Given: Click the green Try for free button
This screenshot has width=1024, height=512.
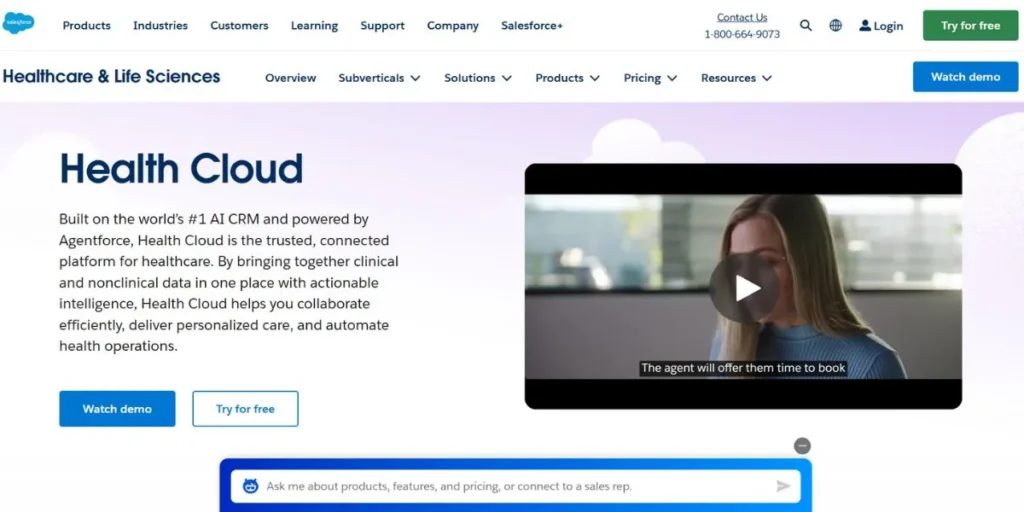Looking at the screenshot, I should [x=970, y=25].
